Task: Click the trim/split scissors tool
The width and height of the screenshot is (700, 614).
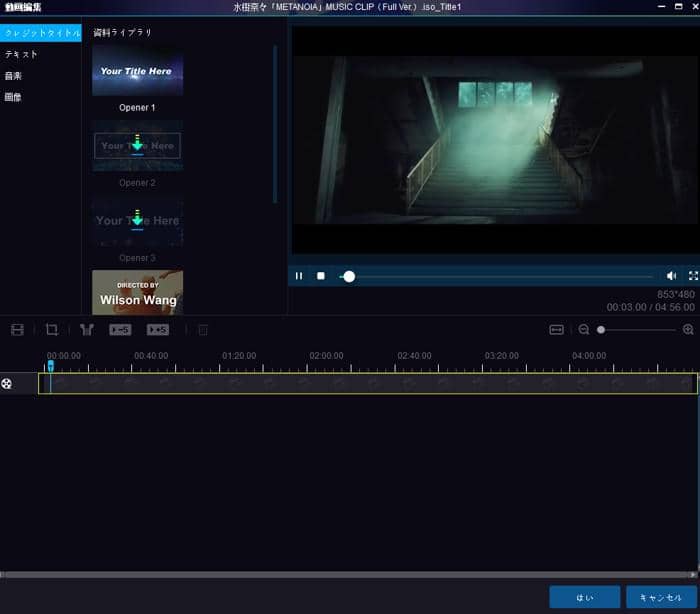Action: tap(87, 329)
